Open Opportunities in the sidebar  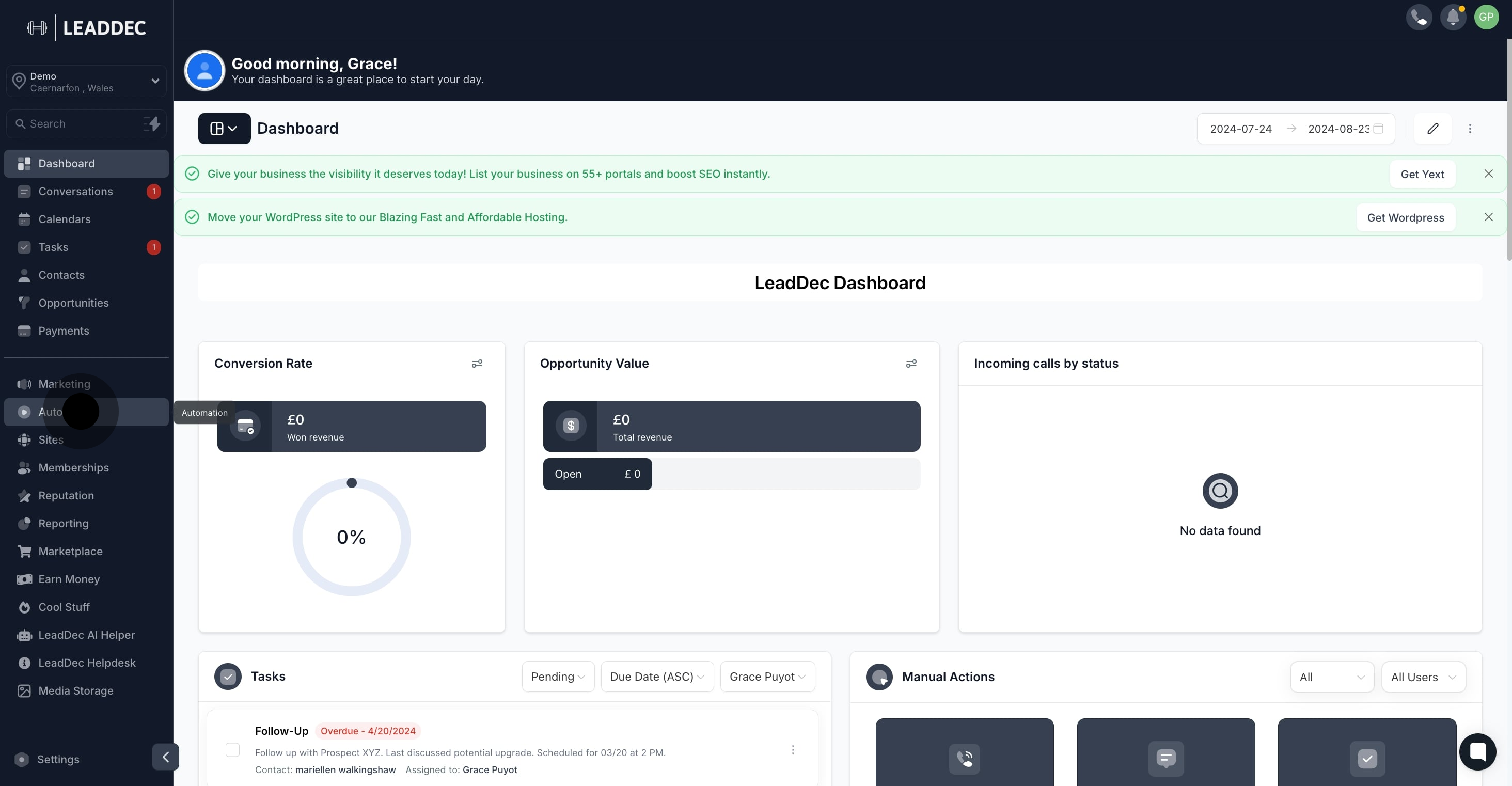86,303
